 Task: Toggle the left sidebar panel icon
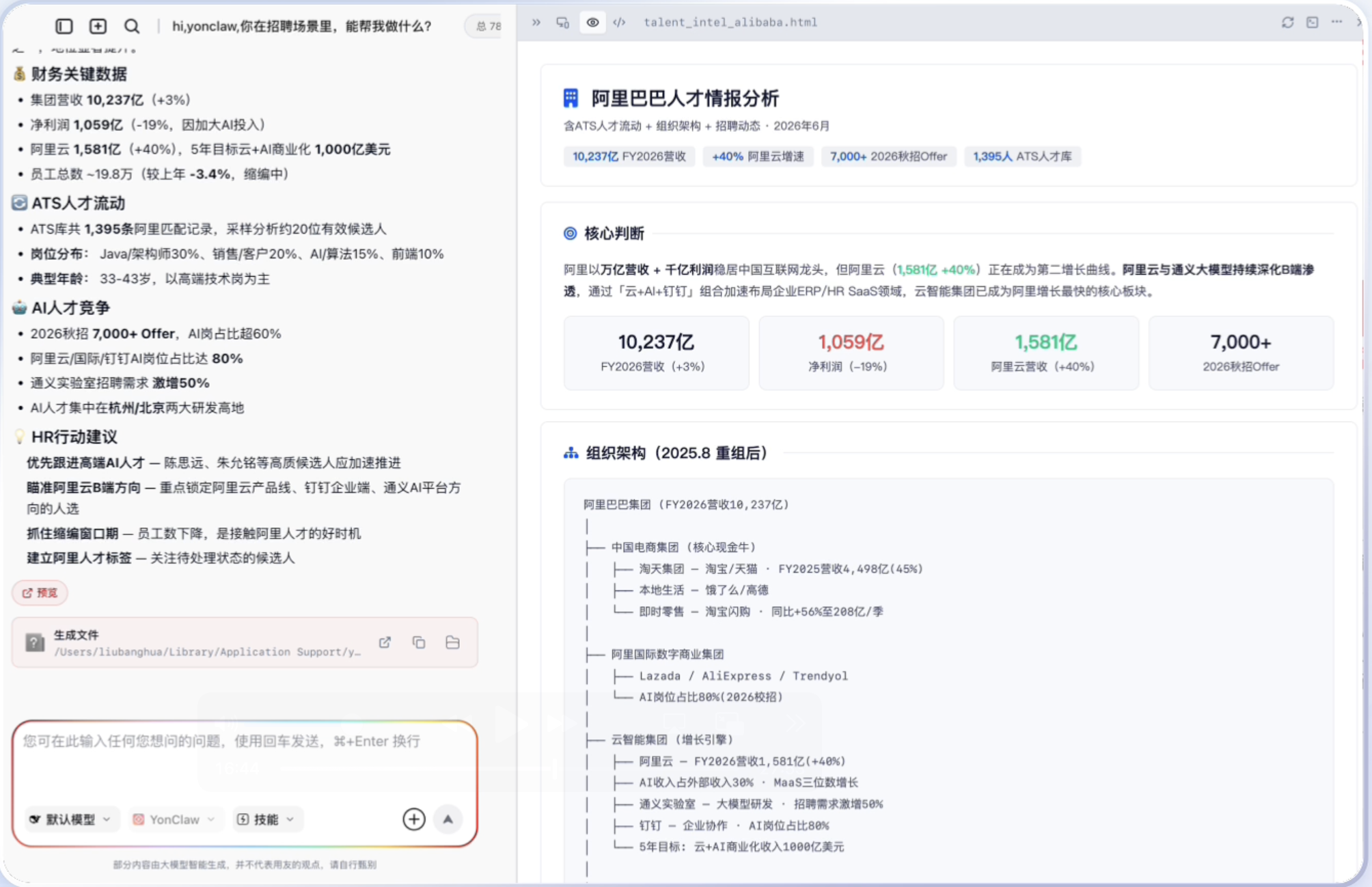pos(64,26)
